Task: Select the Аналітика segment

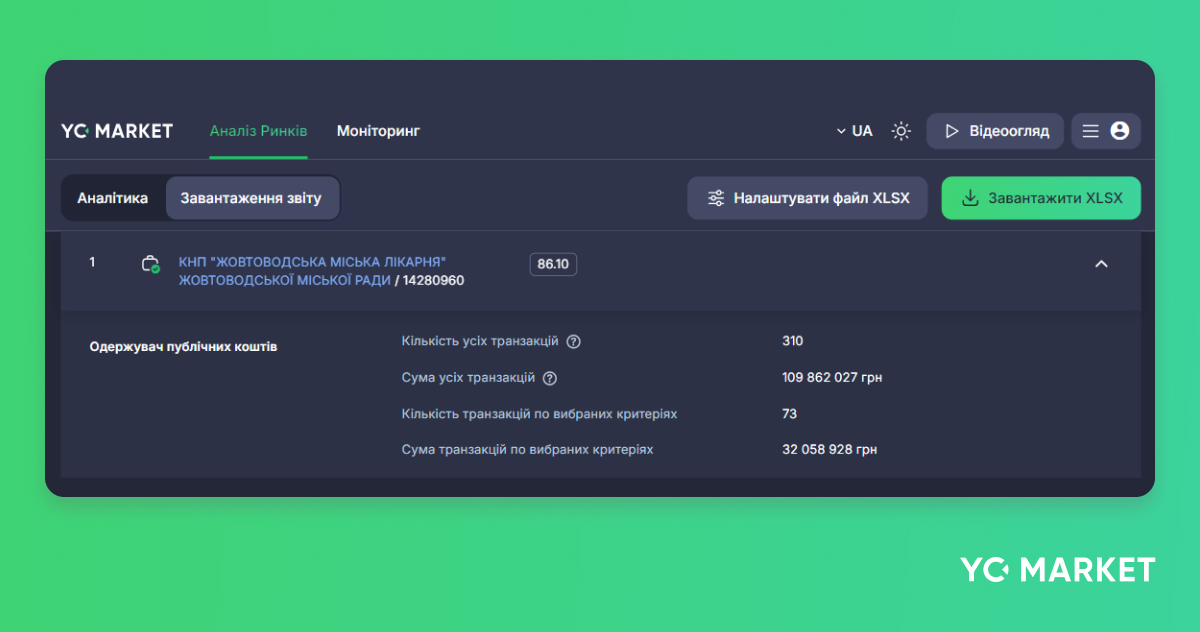Action: pos(113,198)
